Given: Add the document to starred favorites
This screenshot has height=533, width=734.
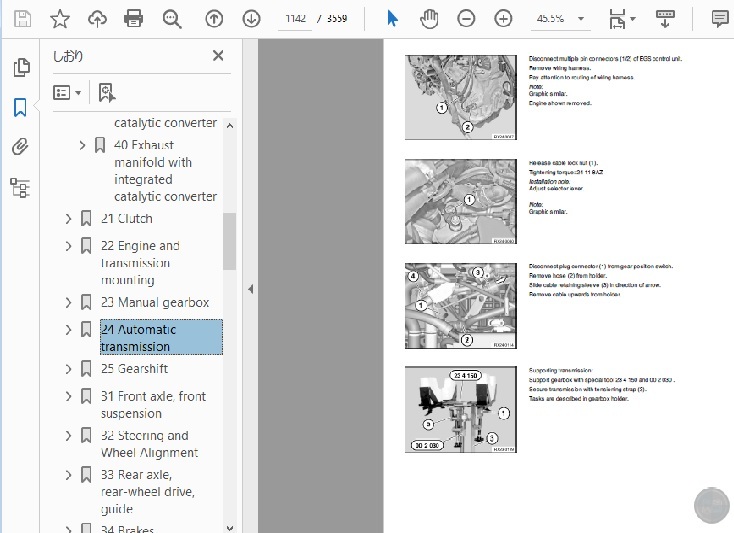Looking at the screenshot, I should click(60, 19).
